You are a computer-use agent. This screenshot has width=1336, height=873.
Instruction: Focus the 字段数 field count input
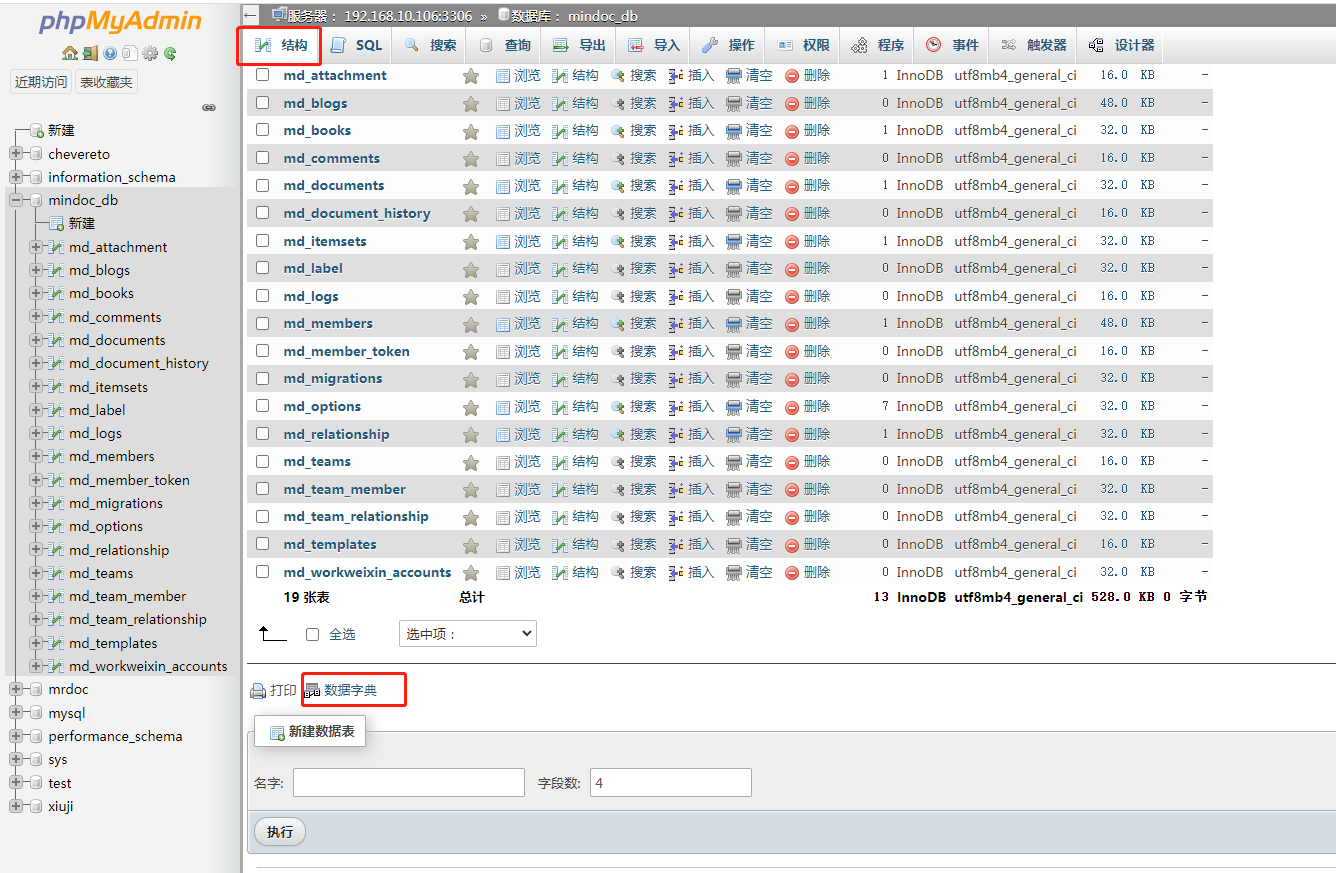point(671,783)
